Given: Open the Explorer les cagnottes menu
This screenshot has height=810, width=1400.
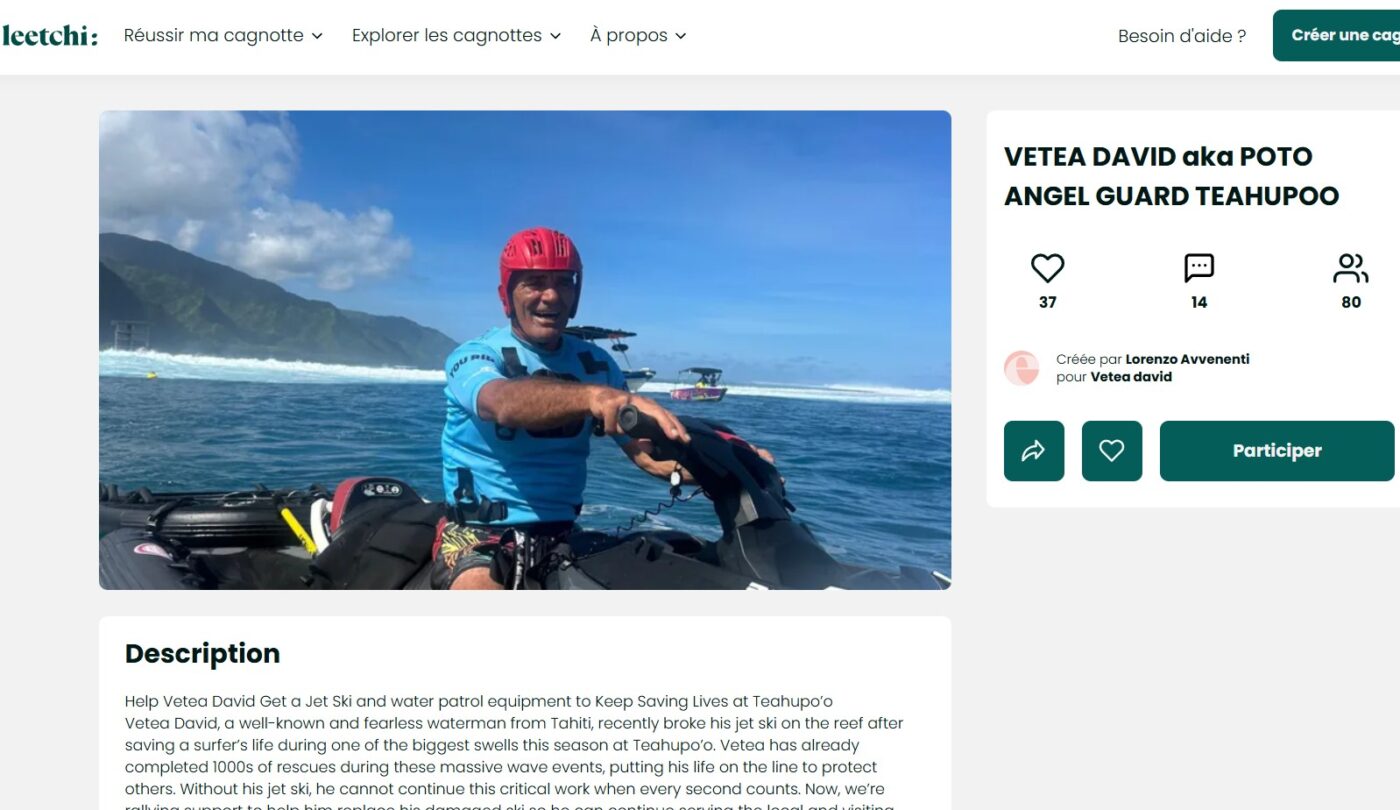Looking at the screenshot, I should 456,35.
